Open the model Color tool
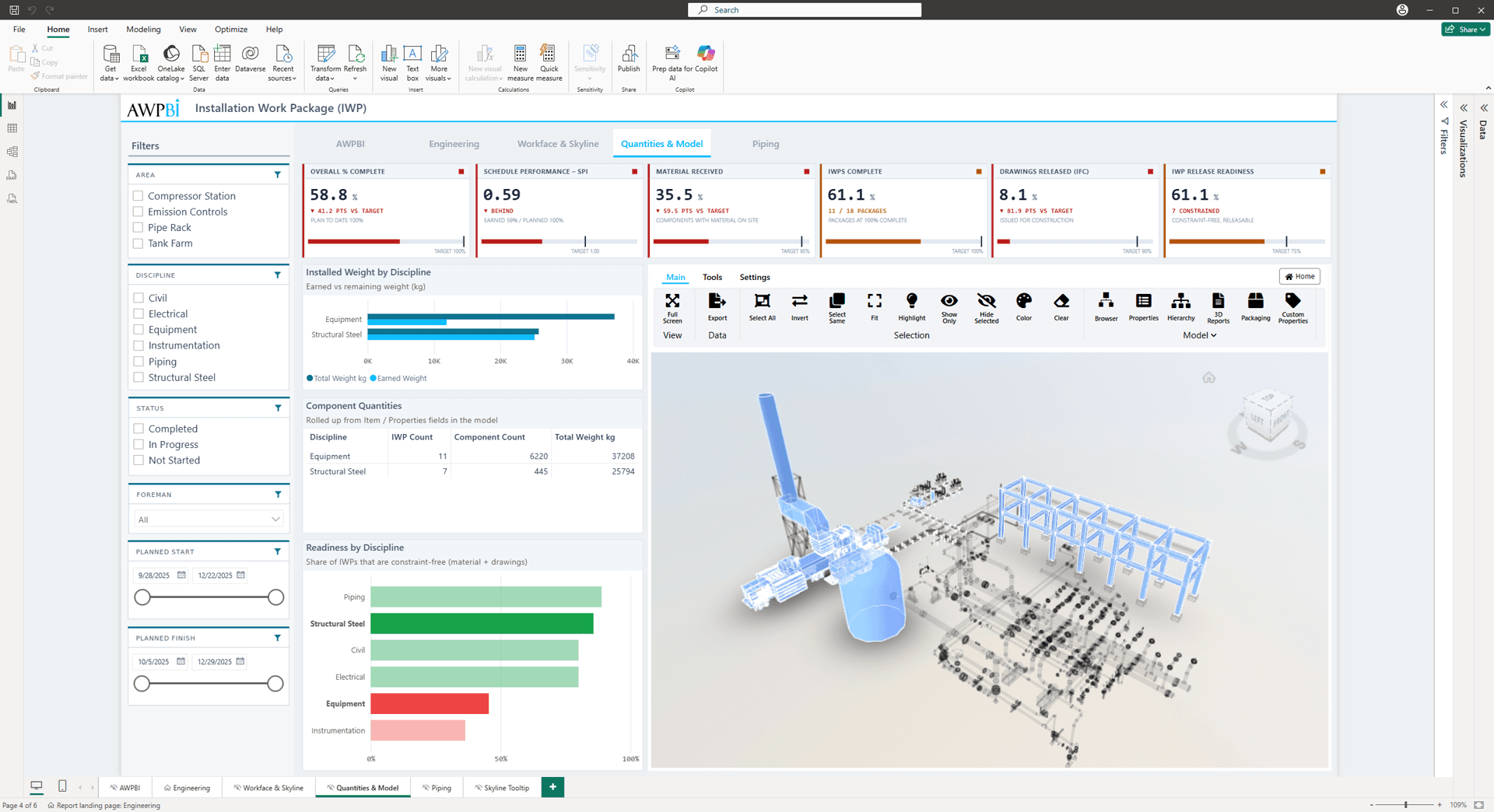Screen dimensions: 1494x812 click(x=1024, y=307)
